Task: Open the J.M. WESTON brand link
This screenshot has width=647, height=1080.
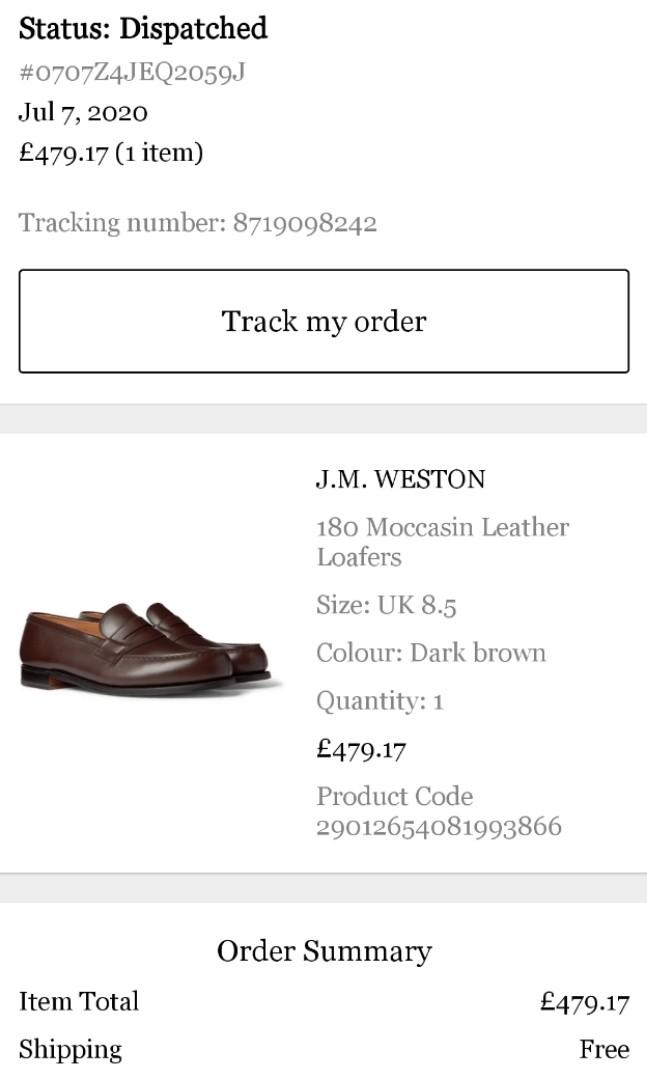Action: 398,479
